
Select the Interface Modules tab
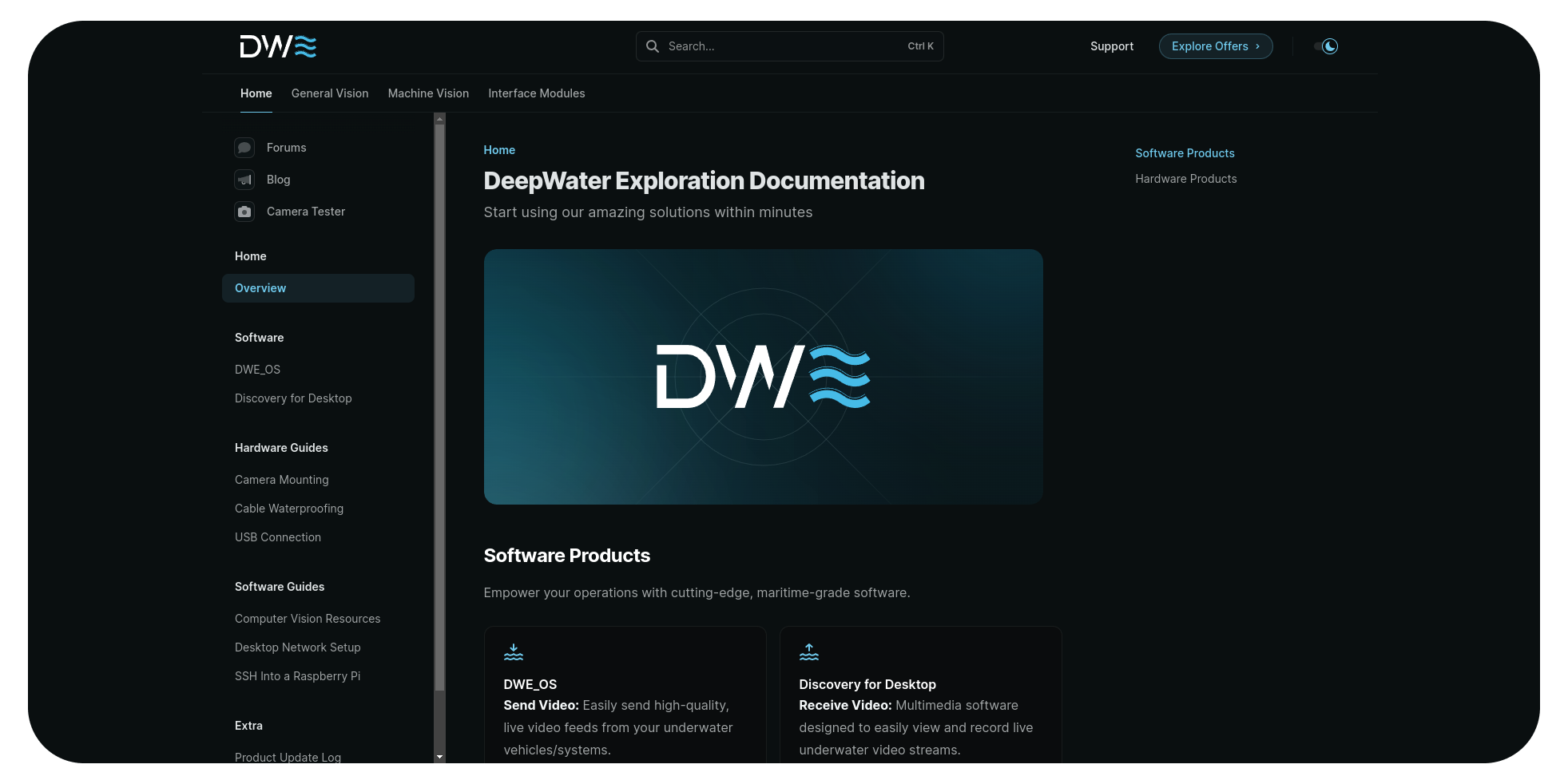click(536, 93)
